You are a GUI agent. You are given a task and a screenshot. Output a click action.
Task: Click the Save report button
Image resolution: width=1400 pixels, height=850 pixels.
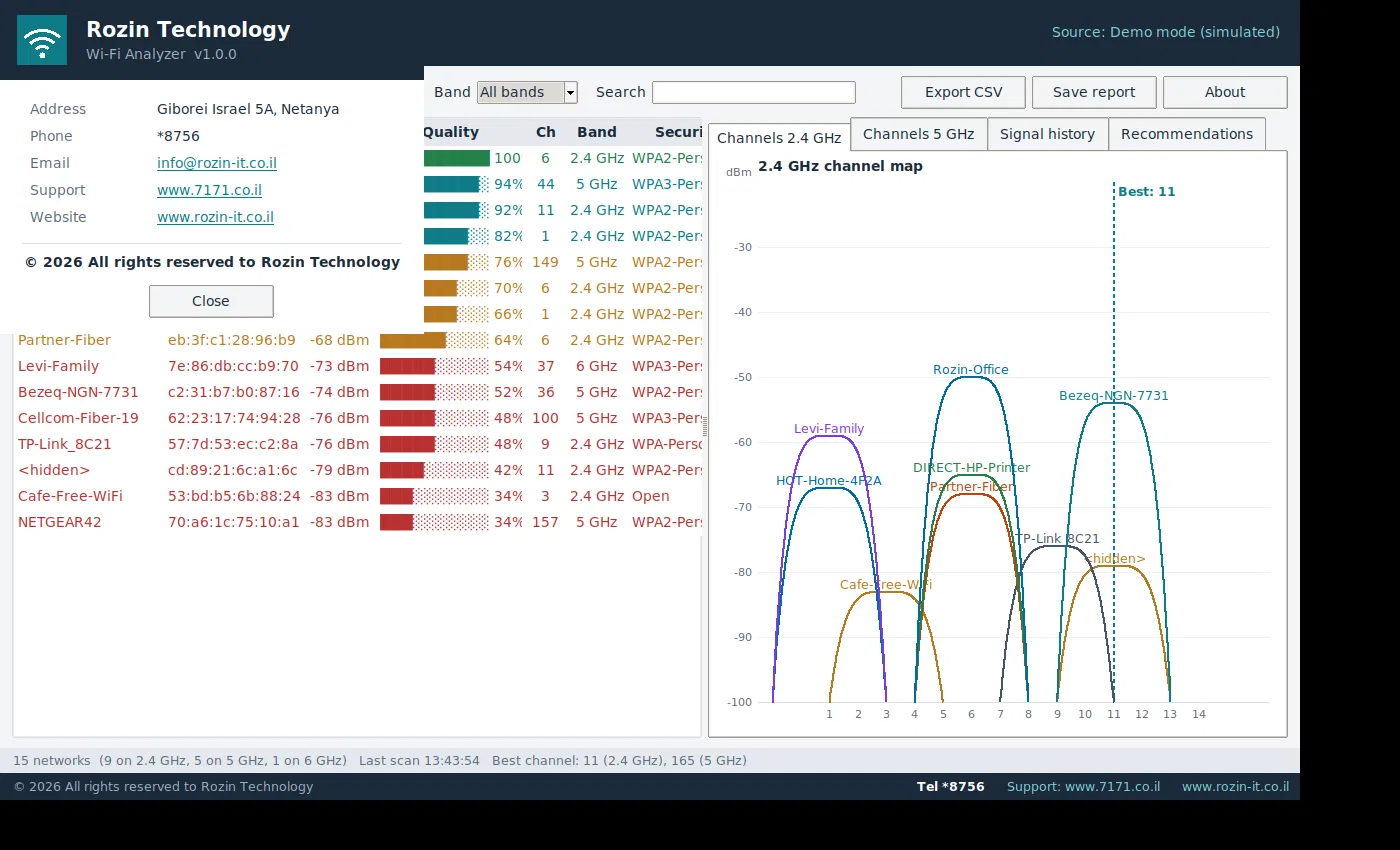1094,92
